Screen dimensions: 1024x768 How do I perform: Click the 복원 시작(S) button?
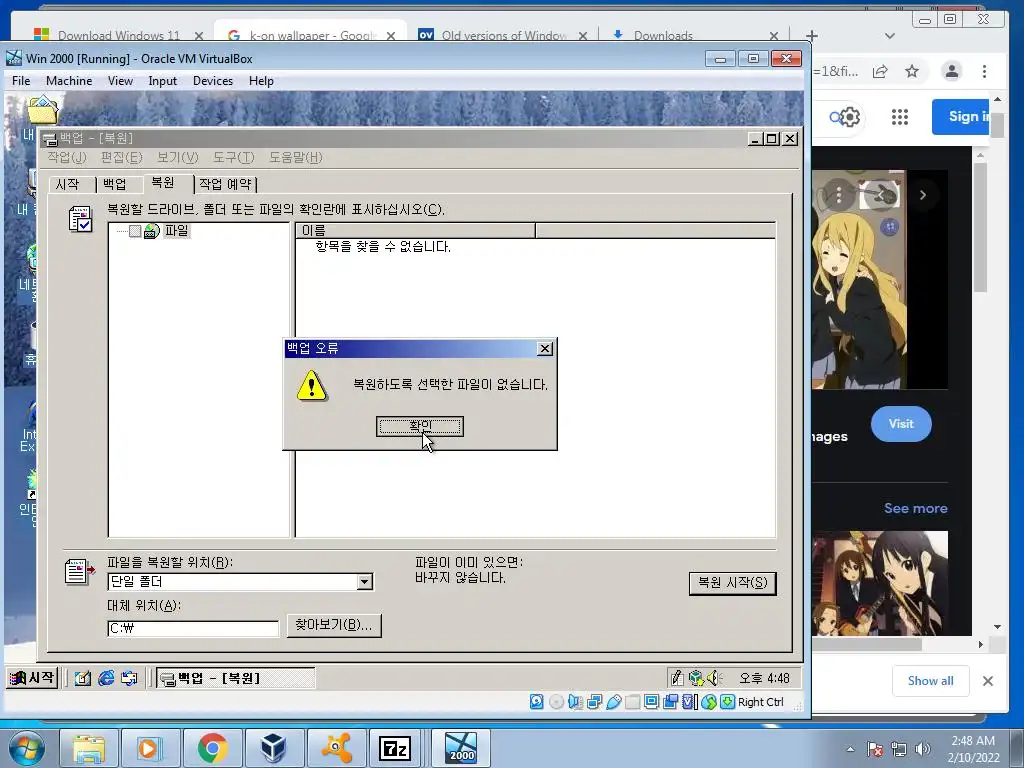pyautogui.click(x=733, y=583)
